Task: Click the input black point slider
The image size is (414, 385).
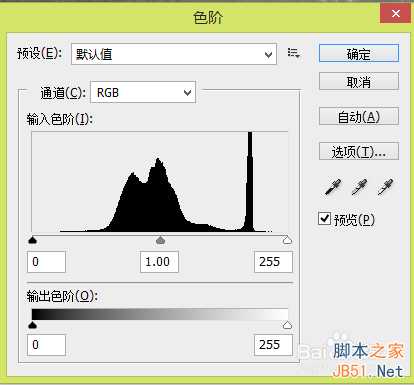Action: (x=32, y=240)
